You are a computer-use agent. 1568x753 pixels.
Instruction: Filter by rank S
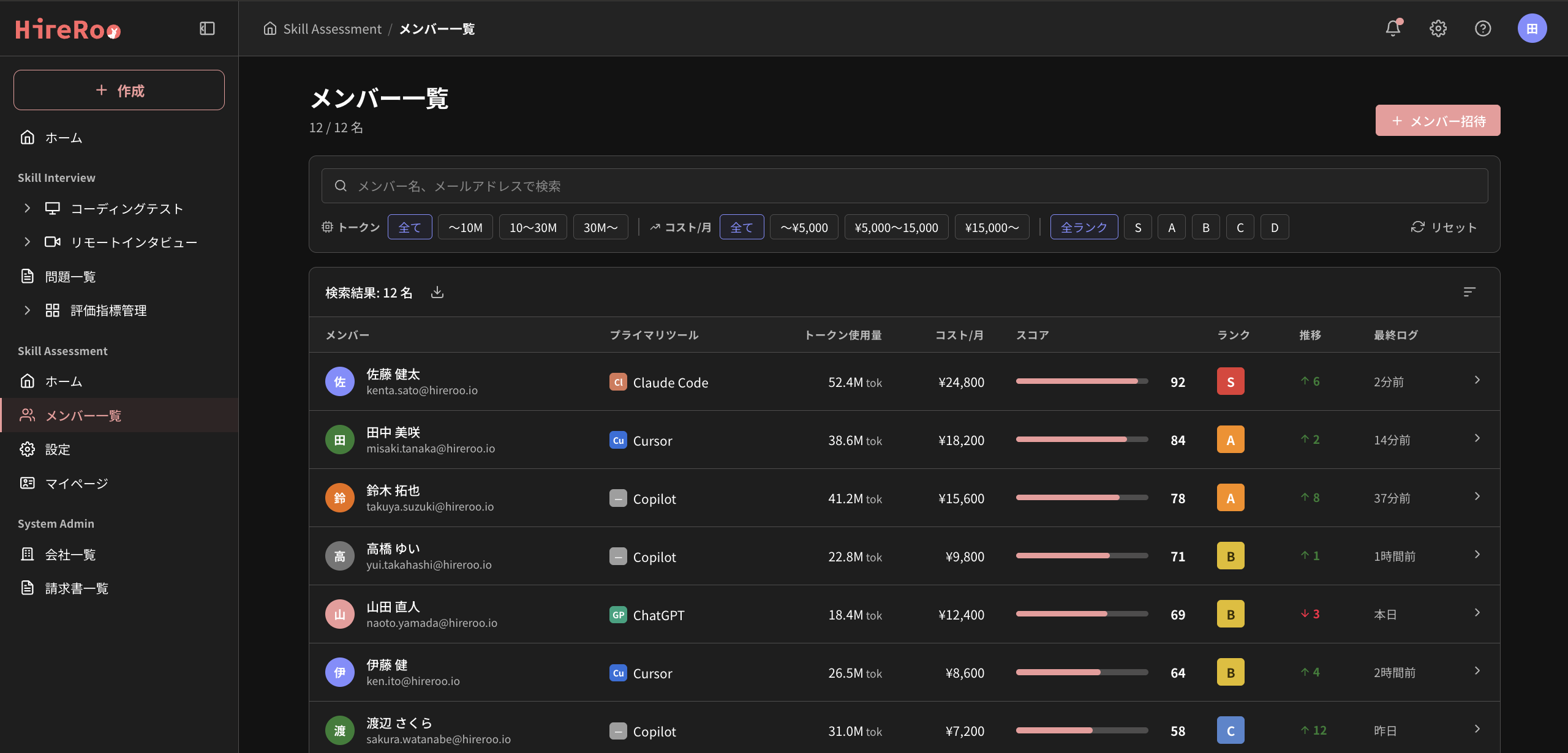pyautogui.click(x=1138, y=227)
